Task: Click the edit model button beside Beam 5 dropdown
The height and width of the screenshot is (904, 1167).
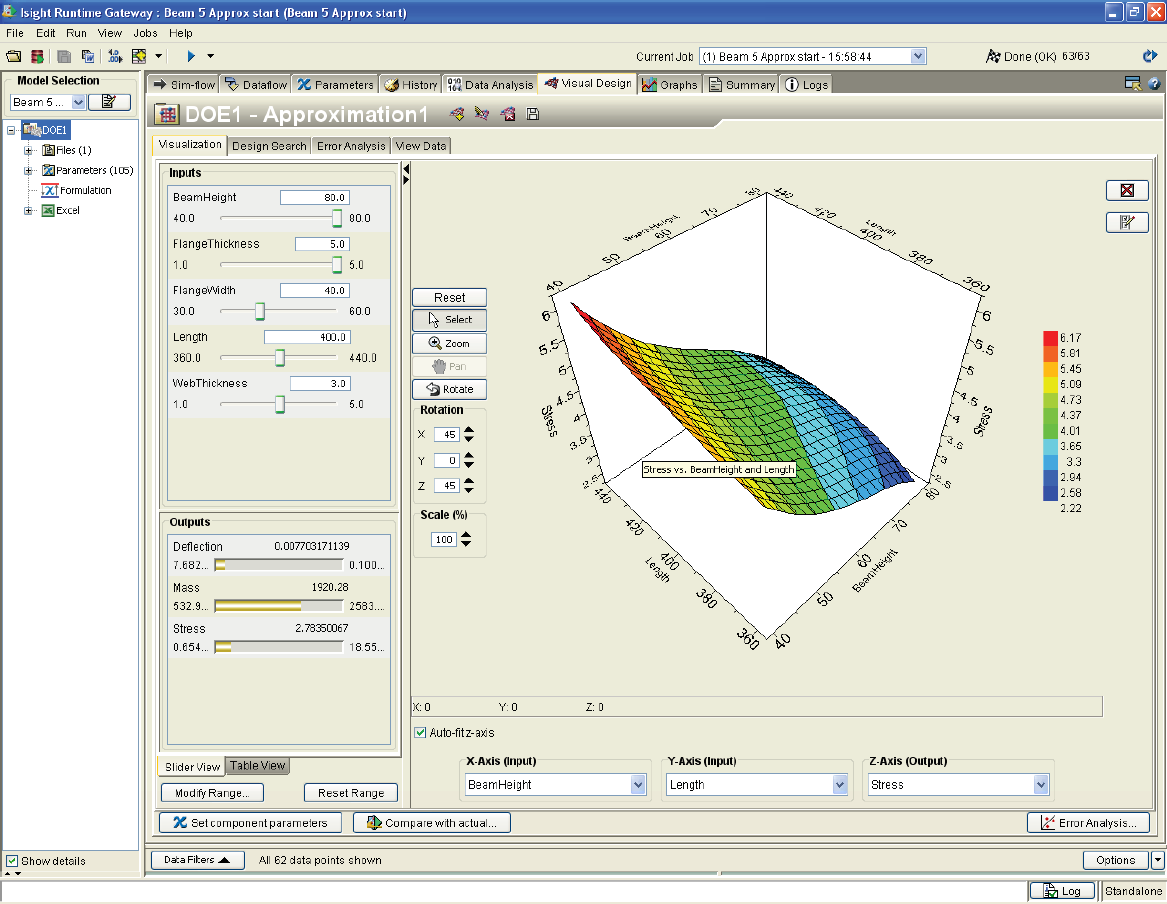Action: [x=109, y=102]
